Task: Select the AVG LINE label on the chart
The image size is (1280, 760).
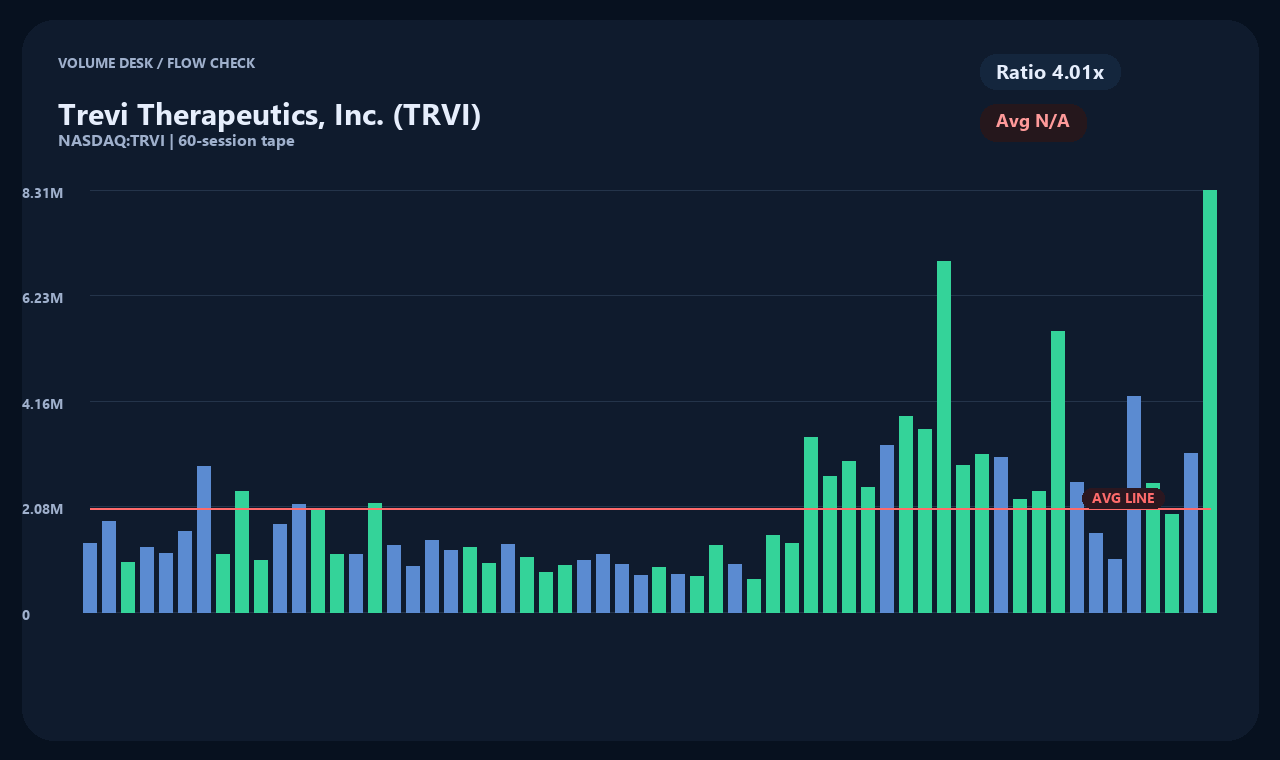Action: click(x=1123, y=498)
